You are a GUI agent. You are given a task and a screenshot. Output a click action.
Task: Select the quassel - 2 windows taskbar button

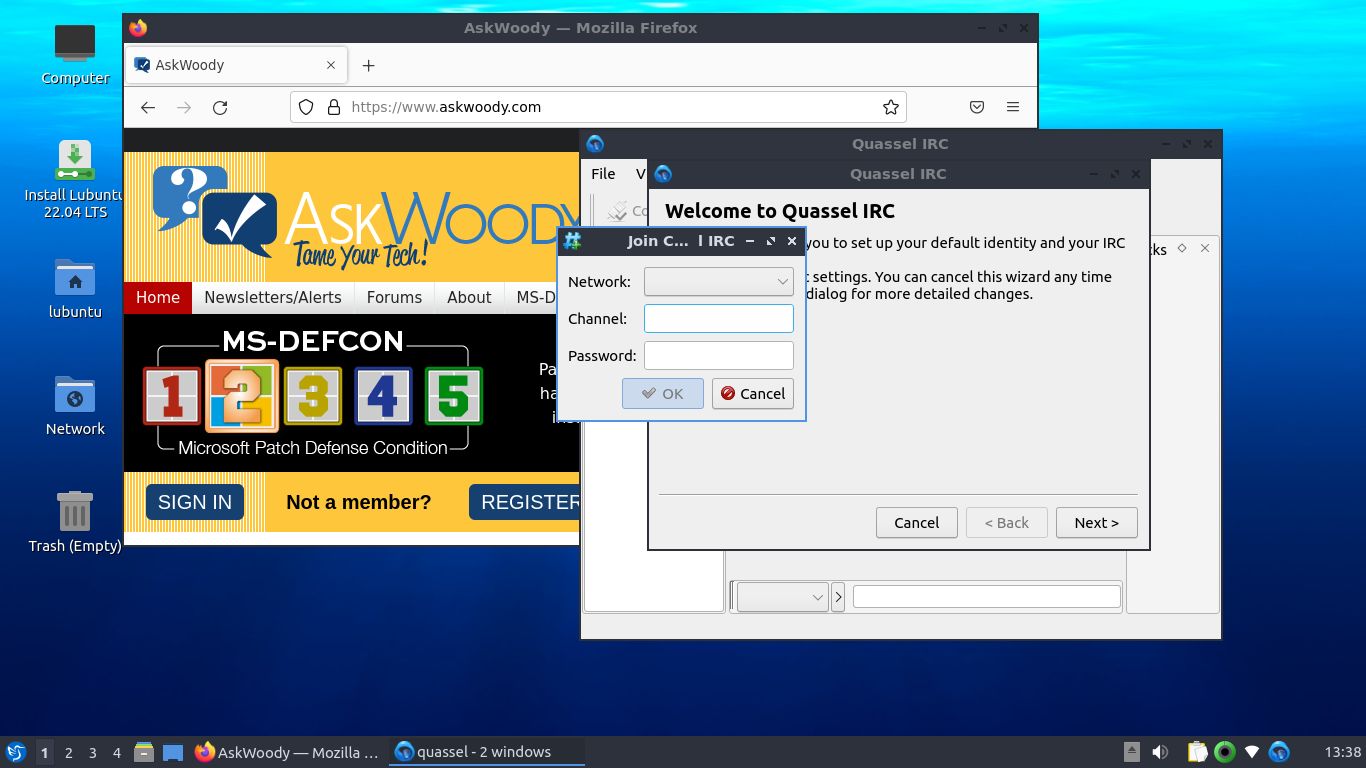[486, 752]
